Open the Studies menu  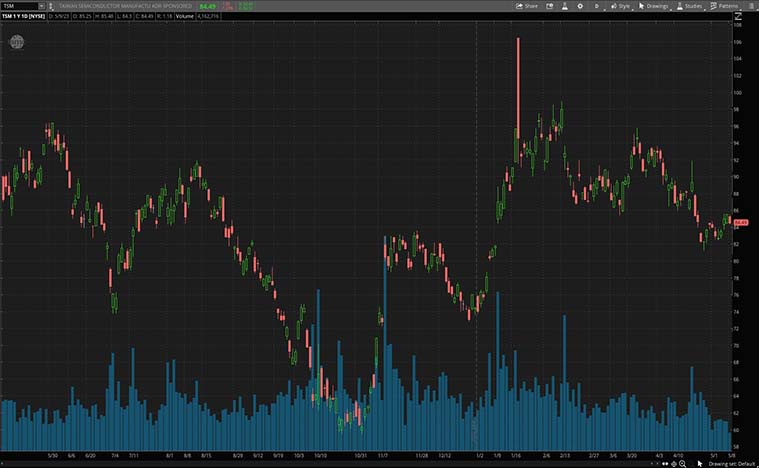(689, 6)
